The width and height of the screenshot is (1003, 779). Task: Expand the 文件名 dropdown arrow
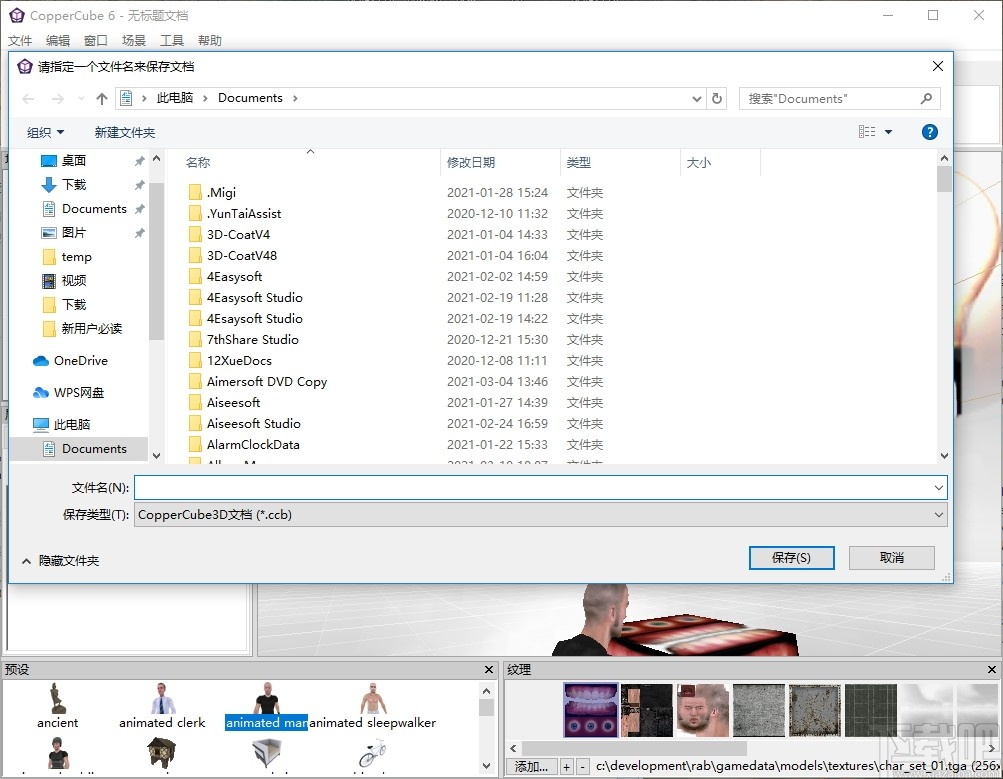pyautogui.click(x=938, y=487)
